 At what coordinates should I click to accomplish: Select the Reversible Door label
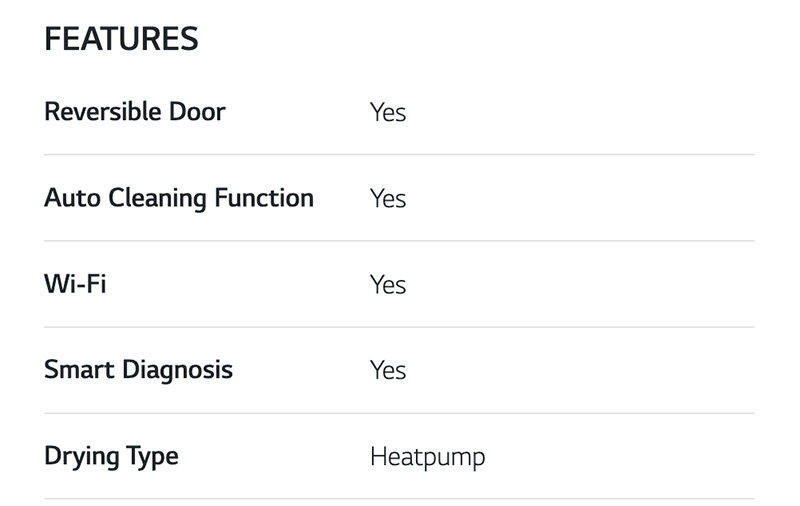[135, 111]
